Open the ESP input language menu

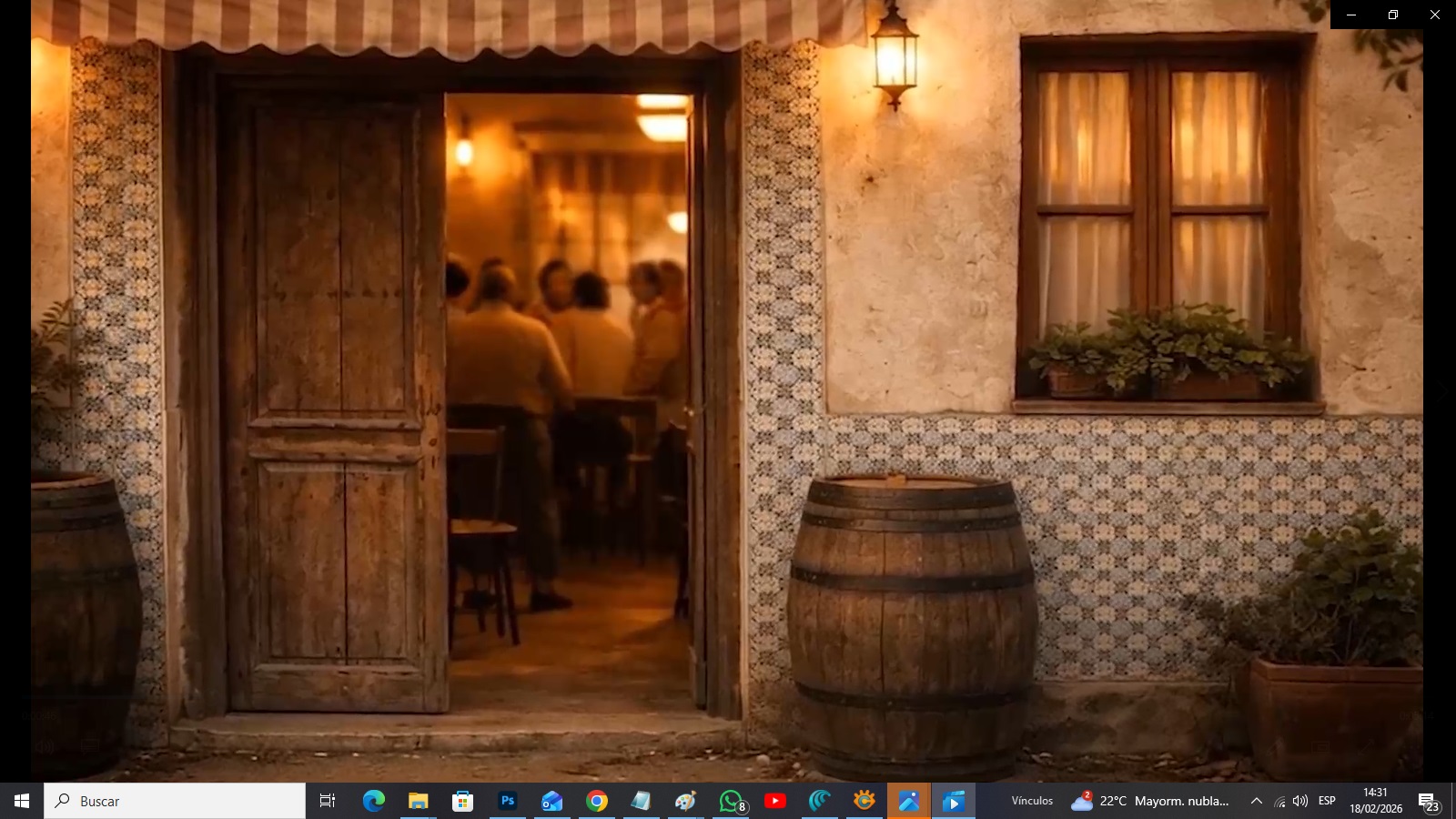point(1327,801)
